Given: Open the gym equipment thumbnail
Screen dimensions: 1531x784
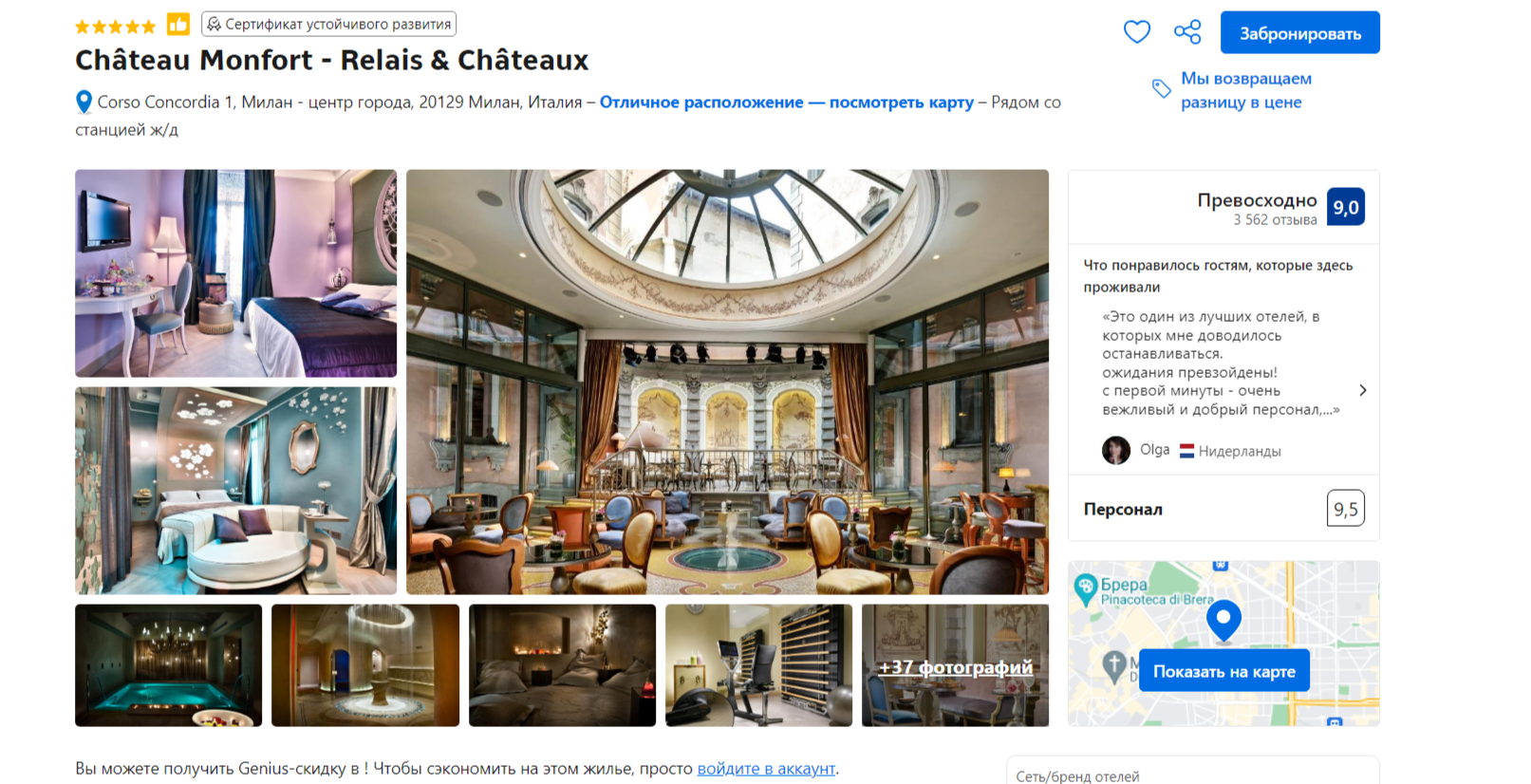Looking at the screenshot, I should coord(758,666).
